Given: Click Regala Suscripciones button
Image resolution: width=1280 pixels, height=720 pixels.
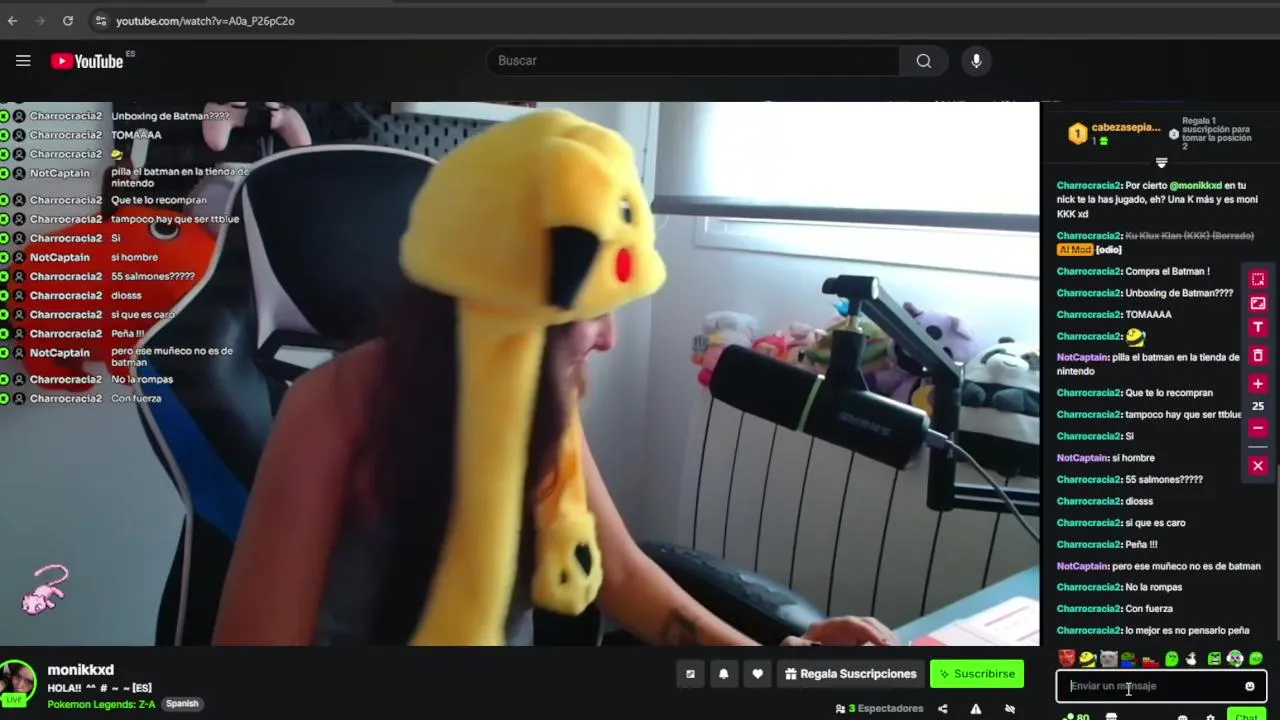Looking at the screenshot, I should pyautogui.click(x=850, y=674).
